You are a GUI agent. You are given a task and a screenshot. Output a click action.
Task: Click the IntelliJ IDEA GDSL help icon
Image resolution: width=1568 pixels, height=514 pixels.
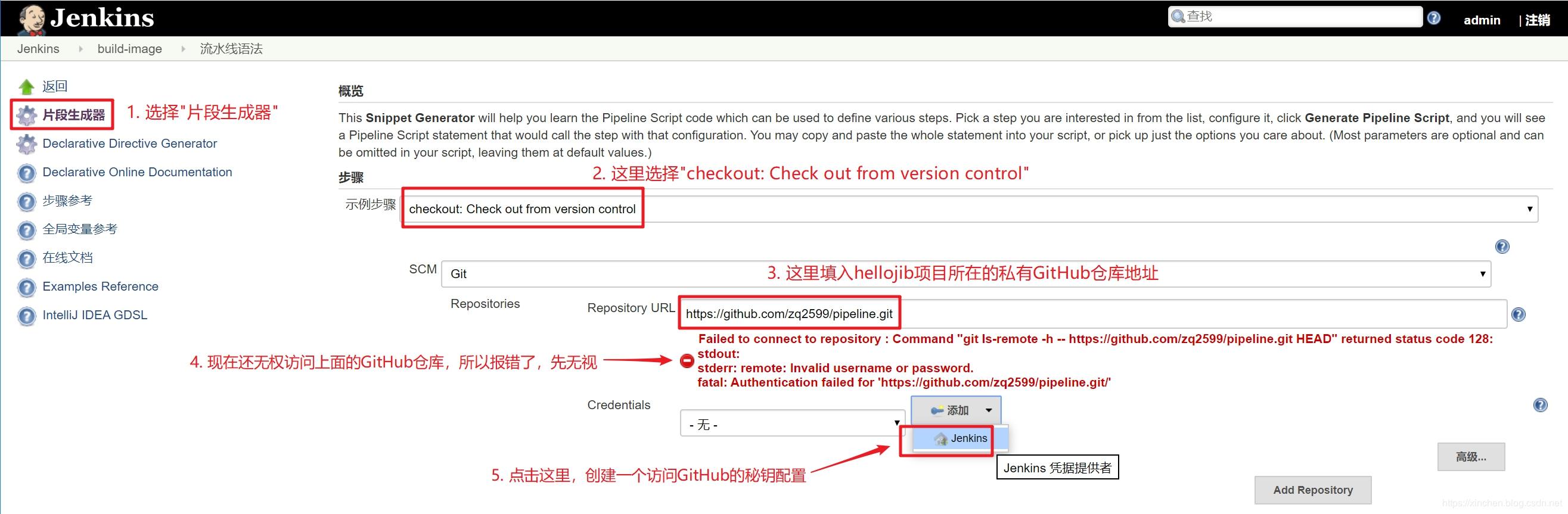pyautogui.click(x=26, y=316)
